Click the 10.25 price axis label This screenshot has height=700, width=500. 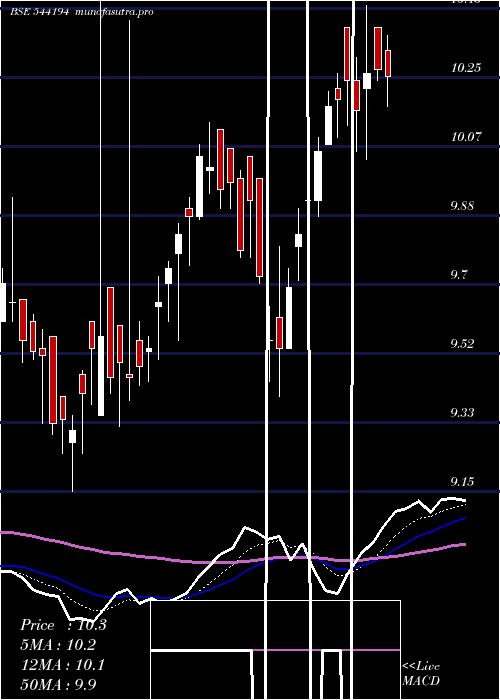466,68
